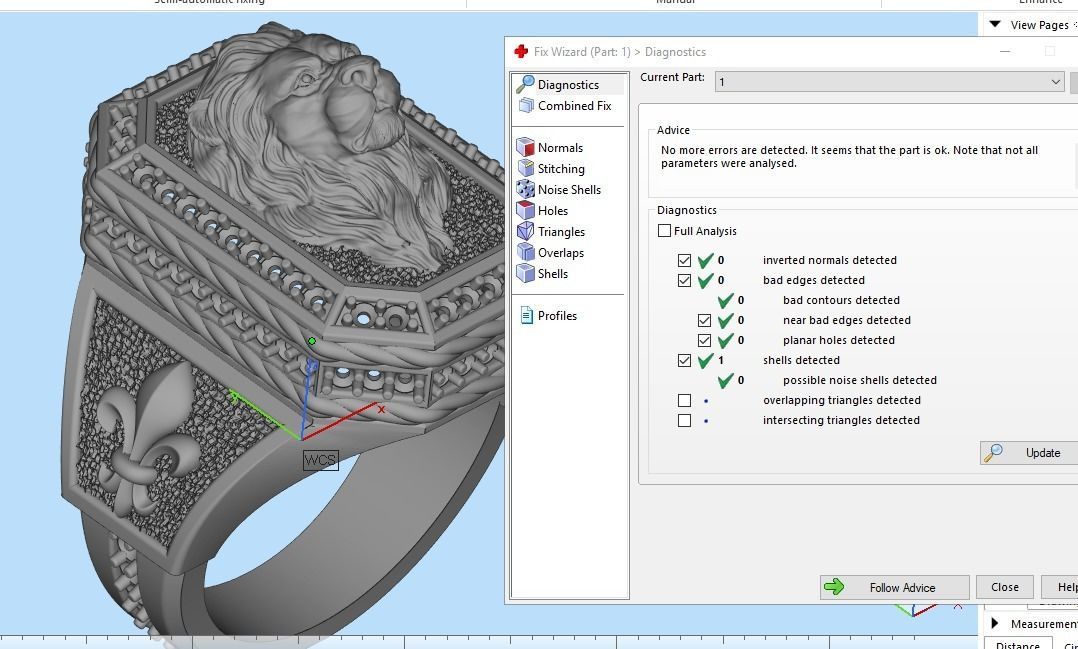1078x649 pixels.
Task: Uncheck planar holes detected checkbox
Action: tap(704, 340)
